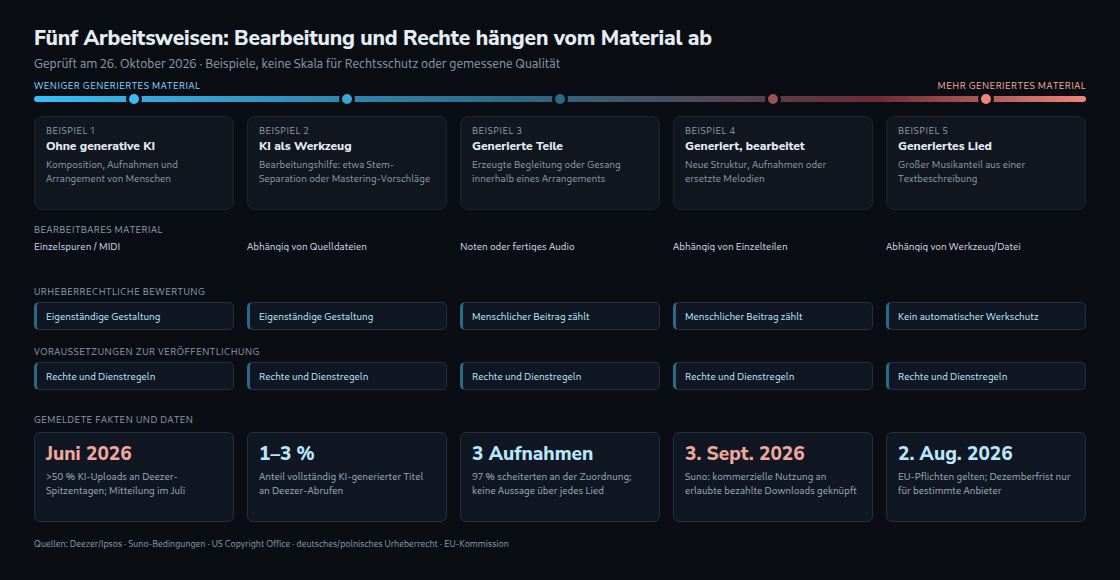Open the 'KI als Werkzeug' card heading
This screenshot has width=1120, height=580.
[x=305, y=146]
